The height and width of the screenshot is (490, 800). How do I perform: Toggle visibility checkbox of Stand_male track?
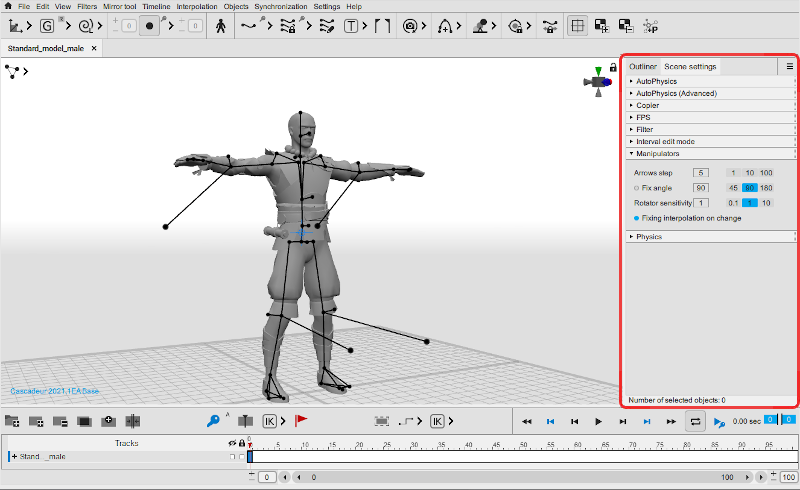[x=233, y=457]
